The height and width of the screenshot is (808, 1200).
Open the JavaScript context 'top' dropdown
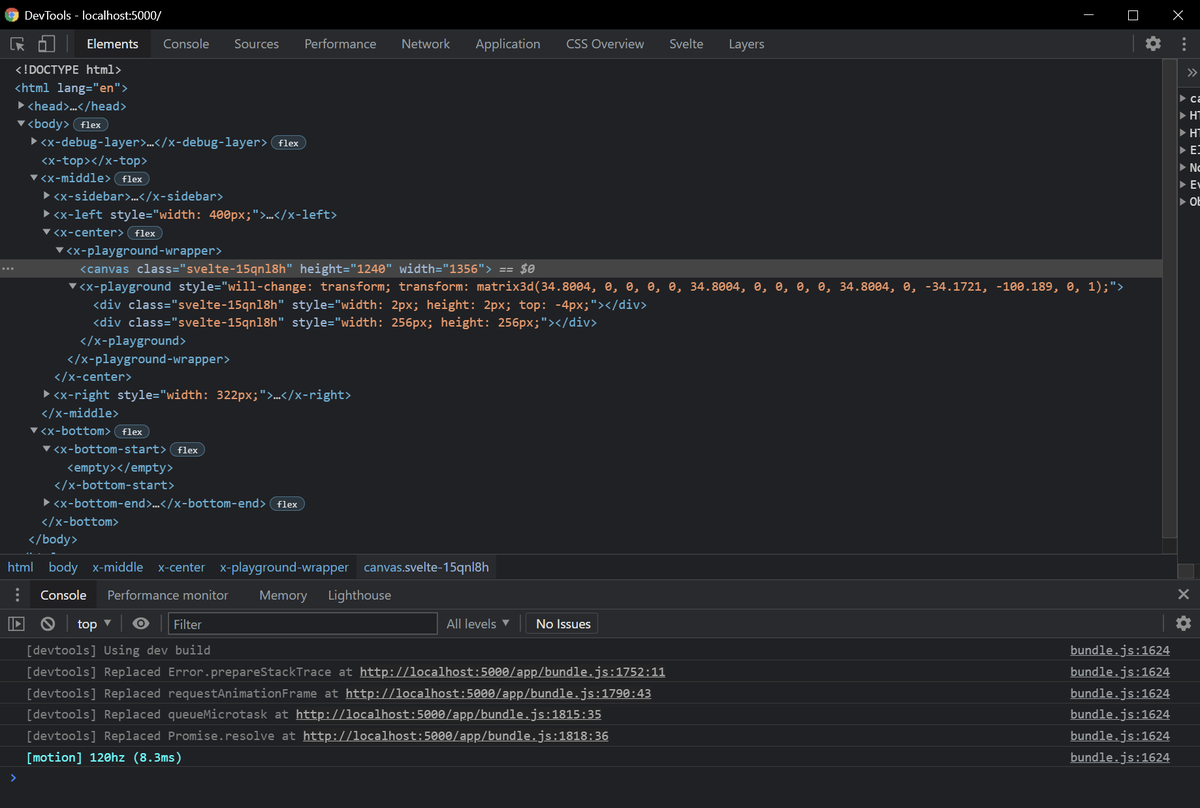point(95,624)
